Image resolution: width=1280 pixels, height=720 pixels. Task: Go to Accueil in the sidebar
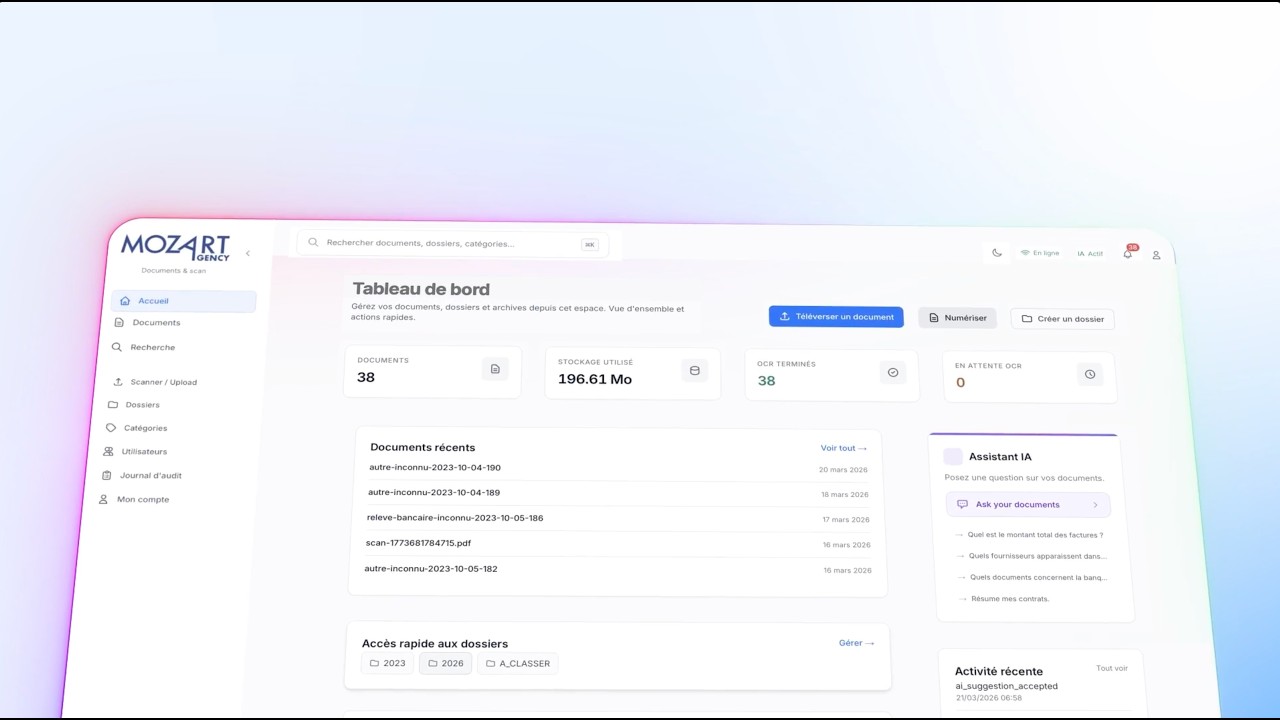click(x=184, y=301)
